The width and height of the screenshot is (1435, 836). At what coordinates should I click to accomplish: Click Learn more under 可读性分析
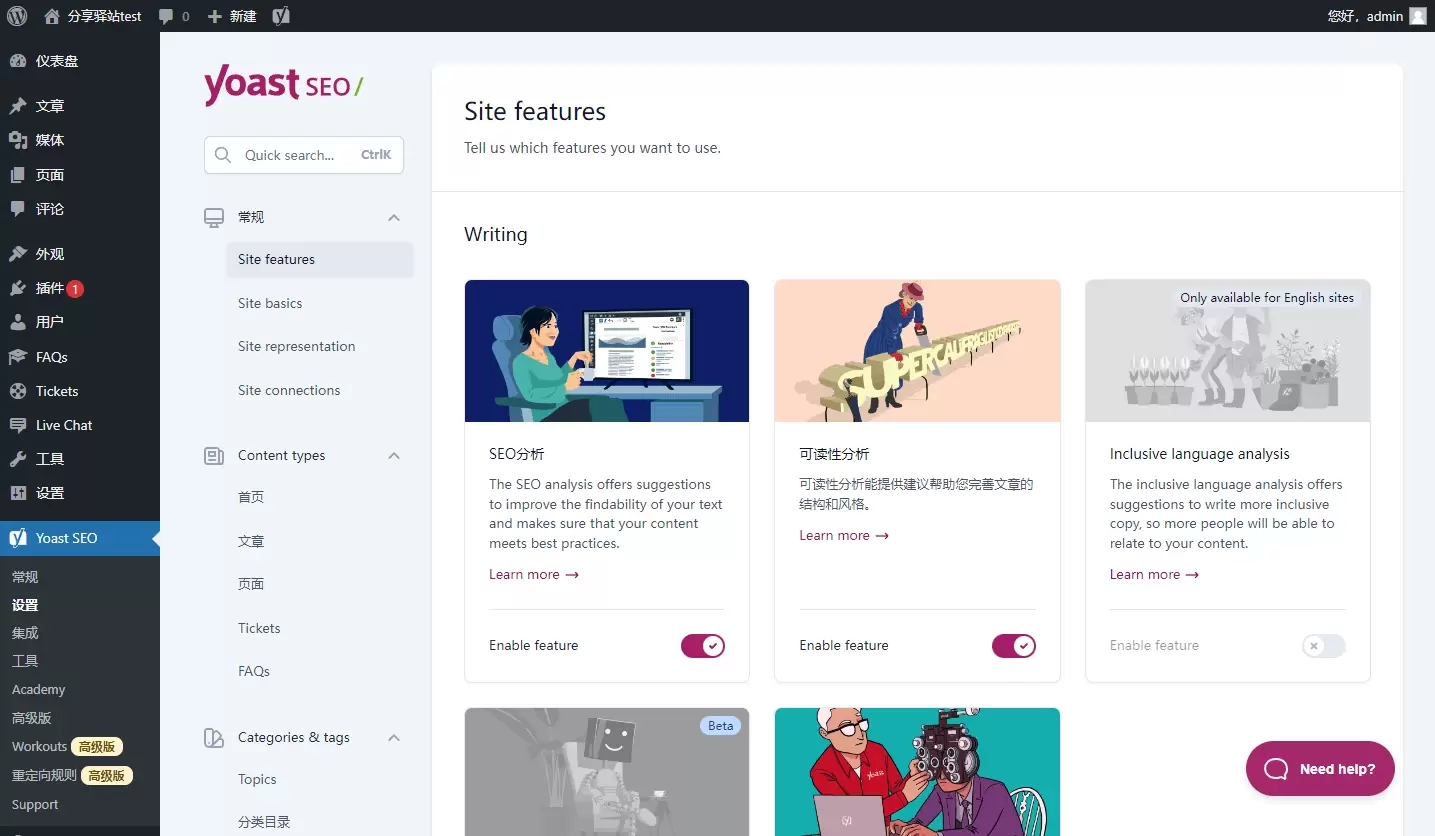click(844, 536)
